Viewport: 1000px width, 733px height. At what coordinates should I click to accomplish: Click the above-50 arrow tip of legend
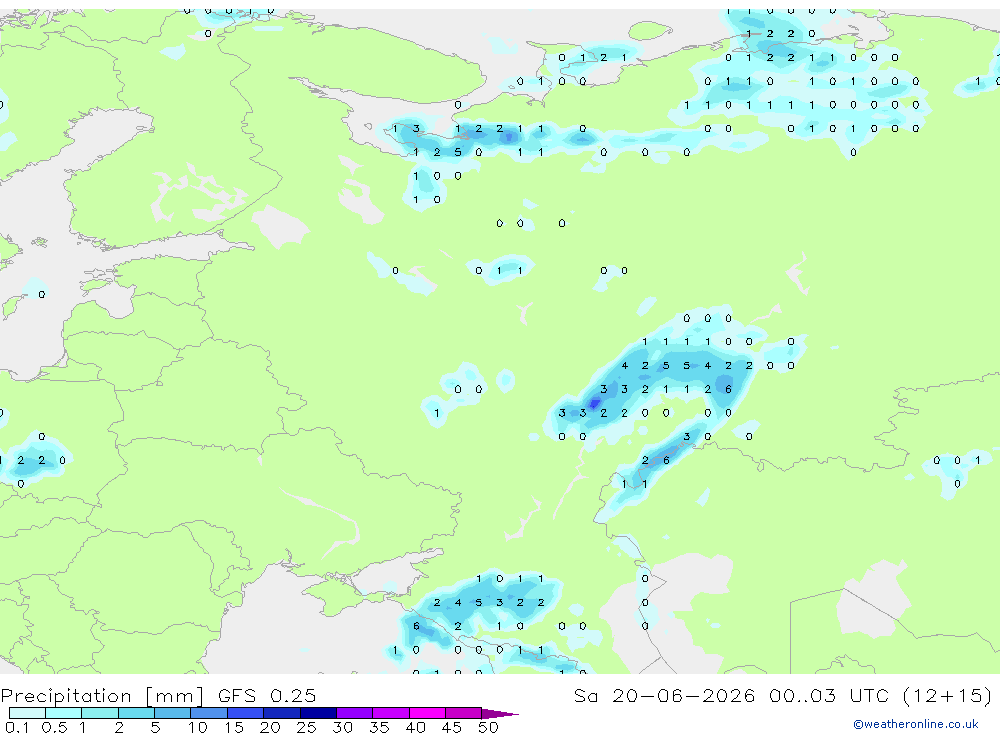[x=500, y=714]
